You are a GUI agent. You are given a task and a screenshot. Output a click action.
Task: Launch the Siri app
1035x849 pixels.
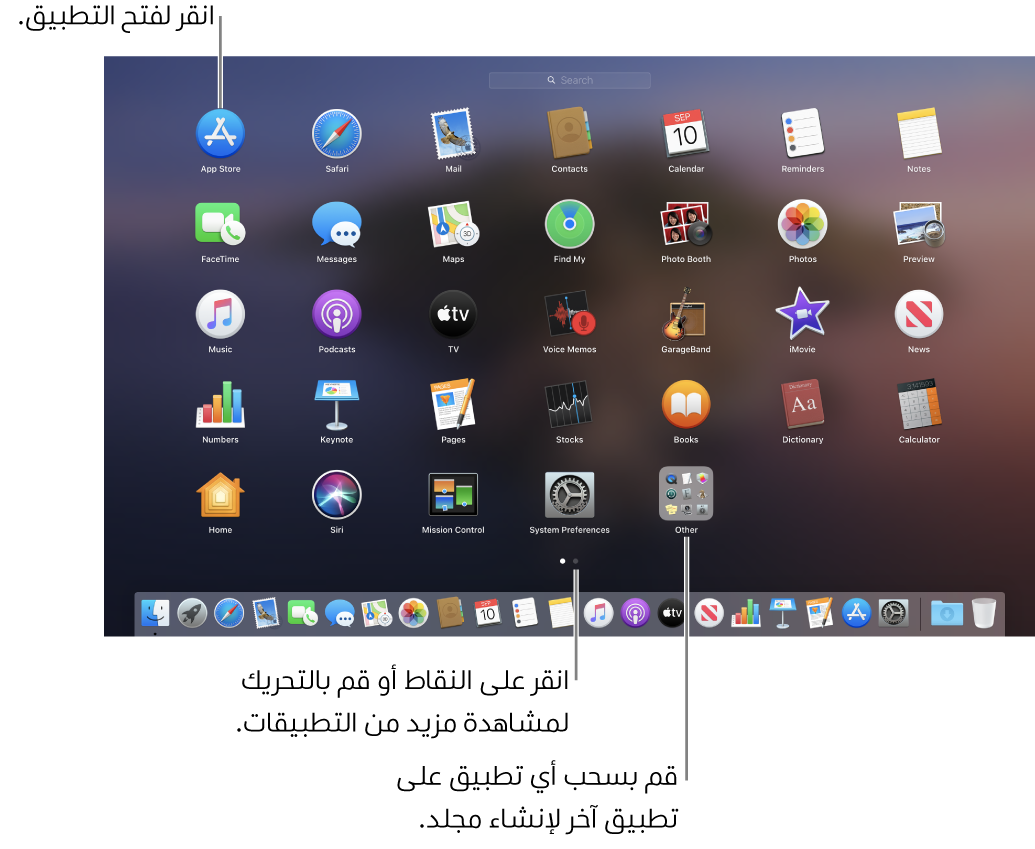(337, 494)
